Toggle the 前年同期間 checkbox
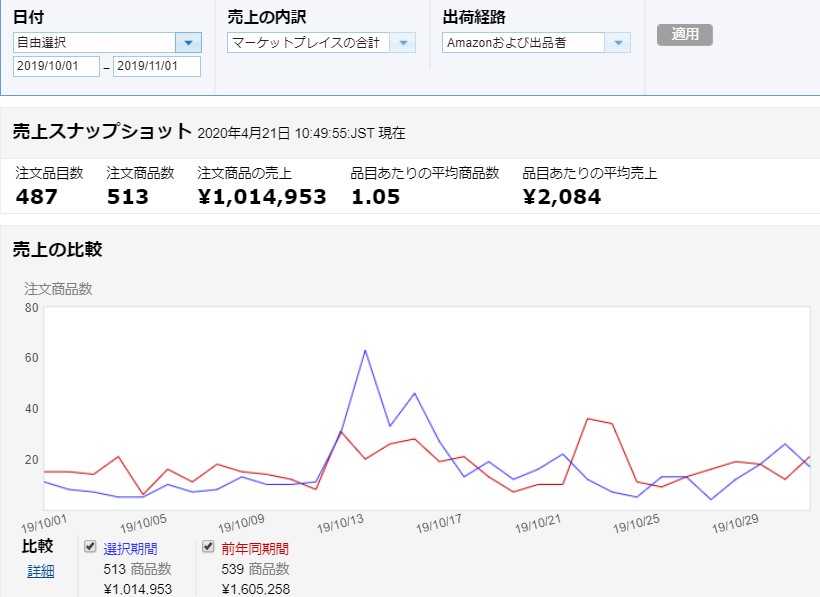This screenshot has width=820, height=597. 209,547
